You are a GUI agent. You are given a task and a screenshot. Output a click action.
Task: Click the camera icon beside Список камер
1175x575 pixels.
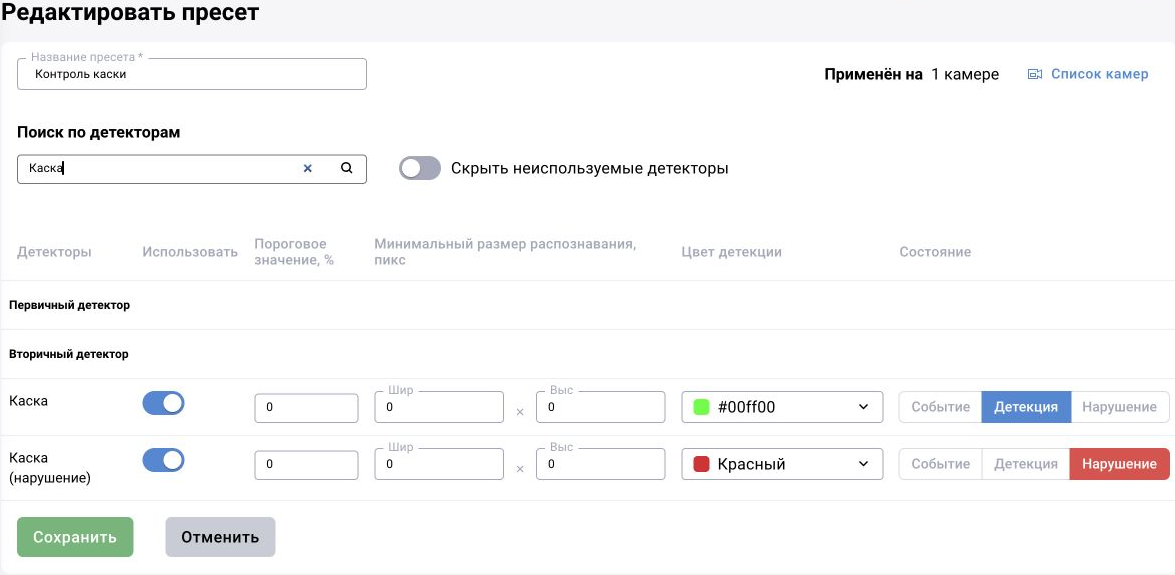click(x=1035, y=74)
